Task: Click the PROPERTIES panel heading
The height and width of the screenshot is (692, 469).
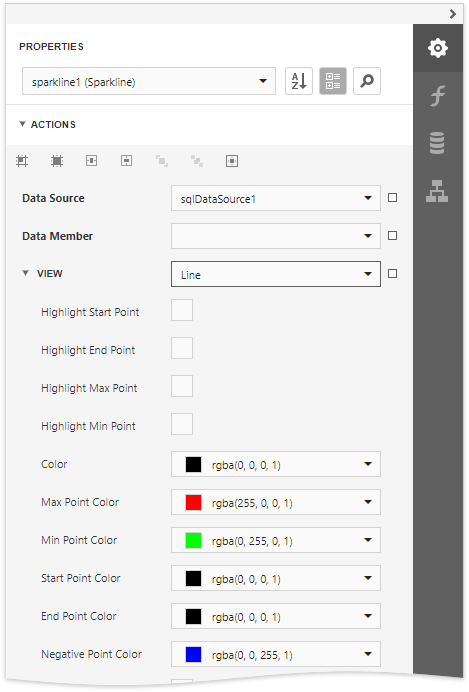Action: (51, 47)
